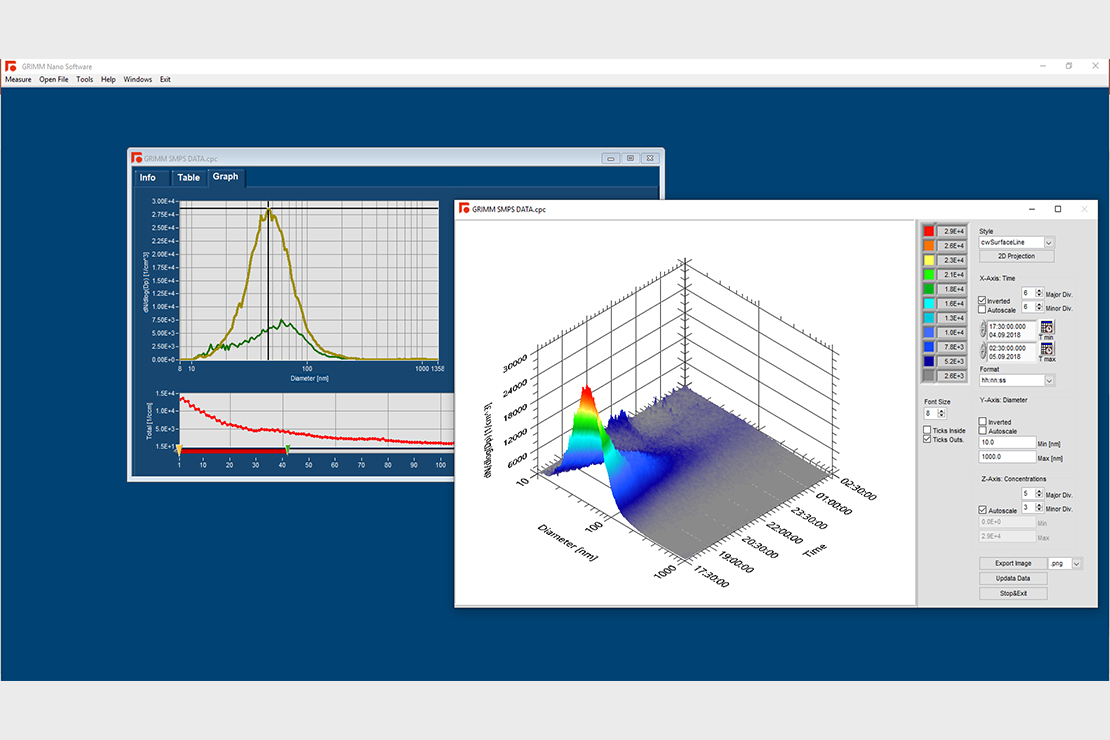Click the 3D plot window's GRIMM logo icon

(463, 209)
